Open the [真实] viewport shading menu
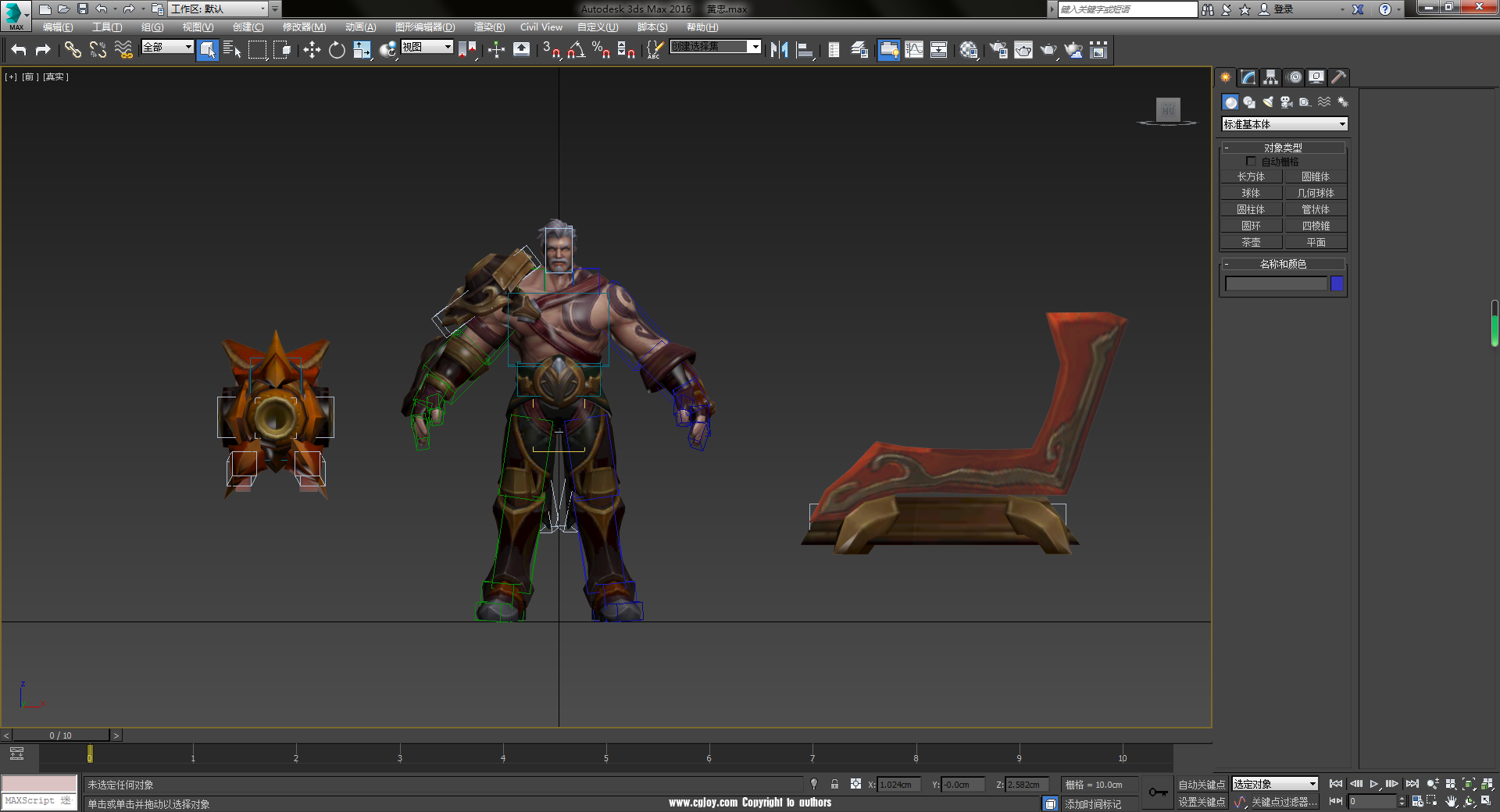 click(55, 77)
